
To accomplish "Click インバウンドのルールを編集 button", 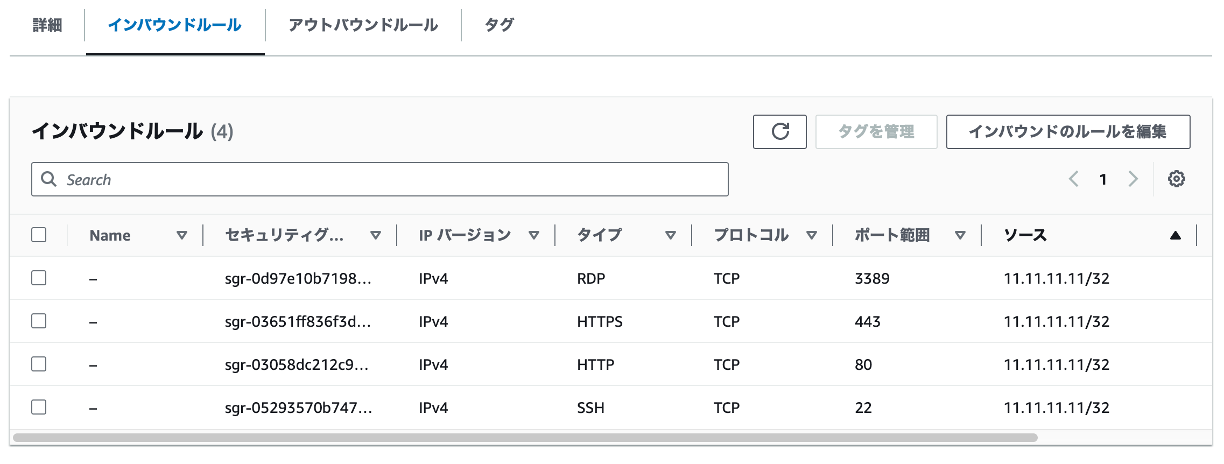I will click(x=1068, y=131).
